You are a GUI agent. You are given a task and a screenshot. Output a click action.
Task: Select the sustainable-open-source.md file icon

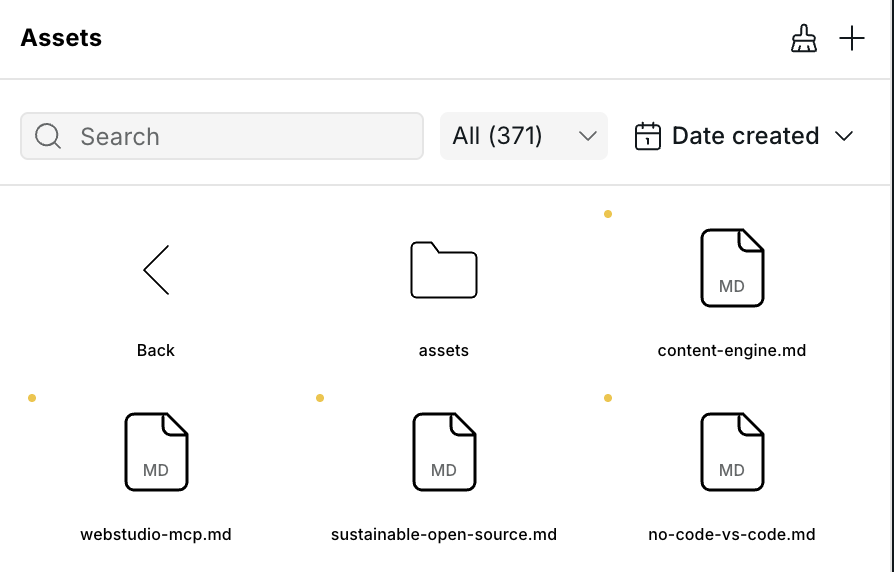point(444,452)
